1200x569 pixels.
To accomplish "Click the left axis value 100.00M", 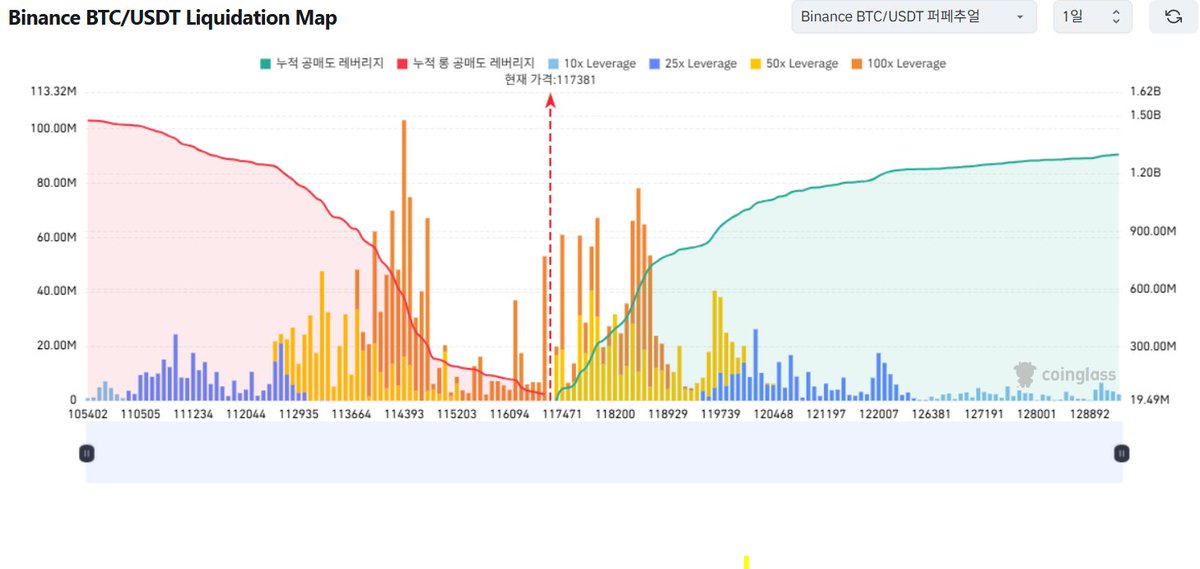I will click(55, 129).
